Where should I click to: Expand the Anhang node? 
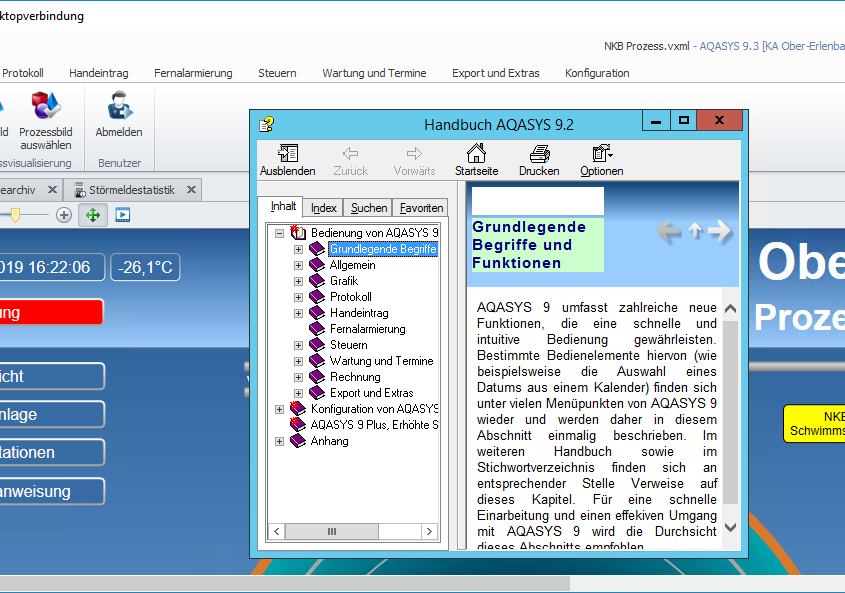click(279, 442)
